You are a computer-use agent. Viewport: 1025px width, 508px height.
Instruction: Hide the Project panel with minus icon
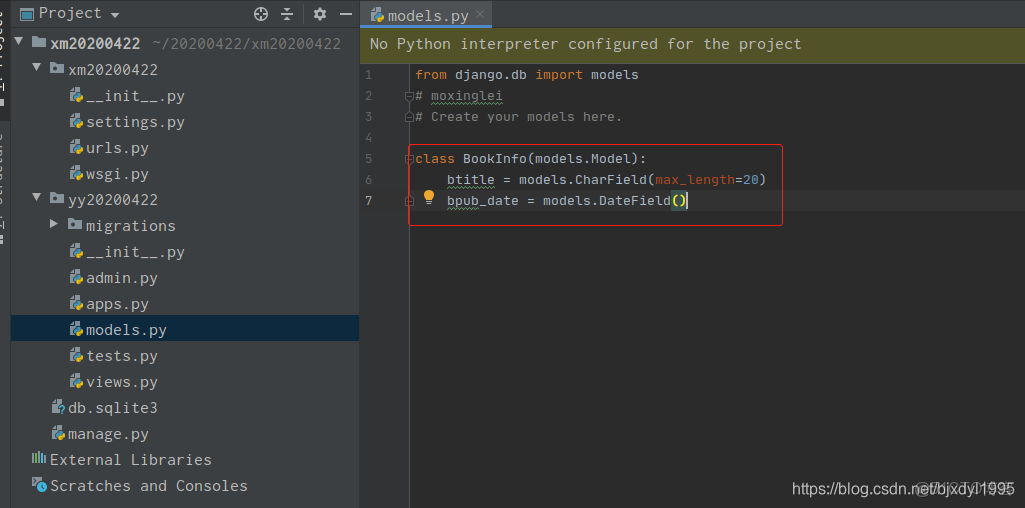coord(346,14)
